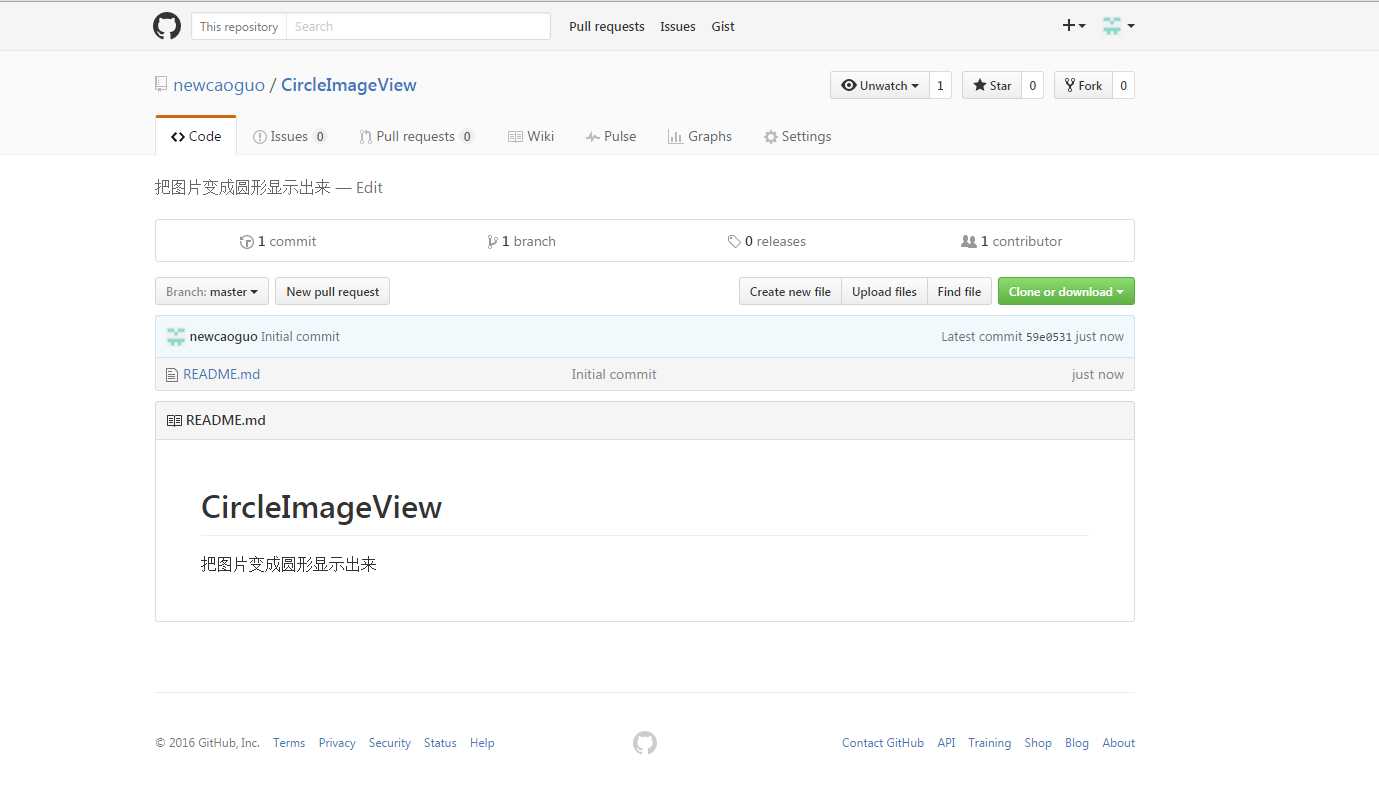Image resolution: width=1379 pixels, height=804 pixels.
Task: Click the Upload files button
Action: [x=884, y=292]
